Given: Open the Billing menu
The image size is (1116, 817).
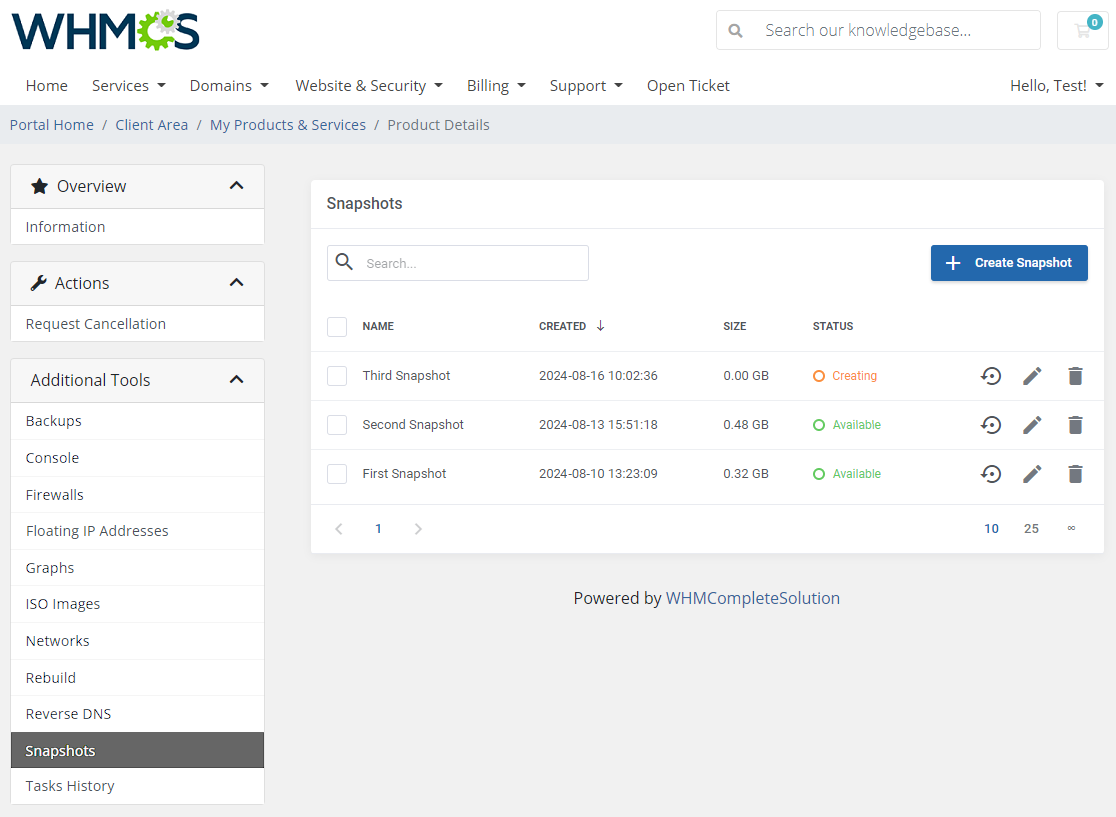Looking at the screenshot, I should click(x=496, y=85).
